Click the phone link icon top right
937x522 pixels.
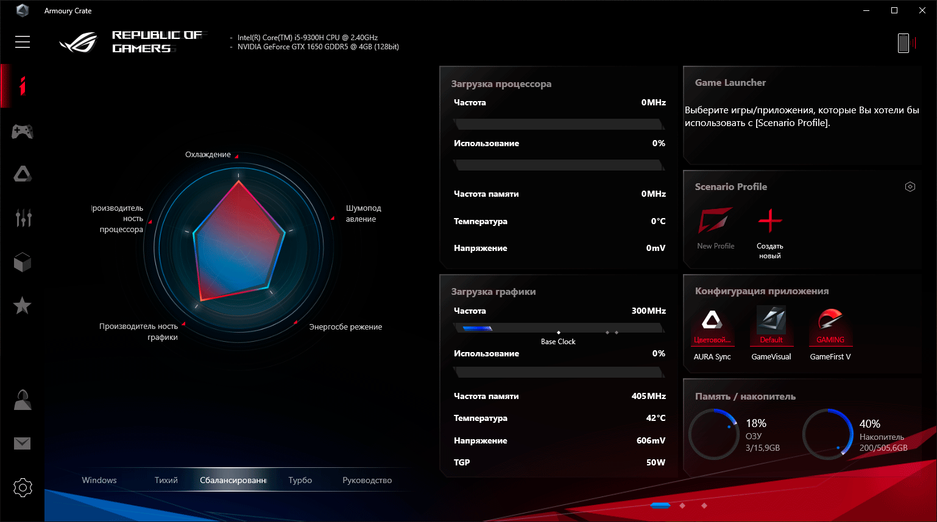906,42
